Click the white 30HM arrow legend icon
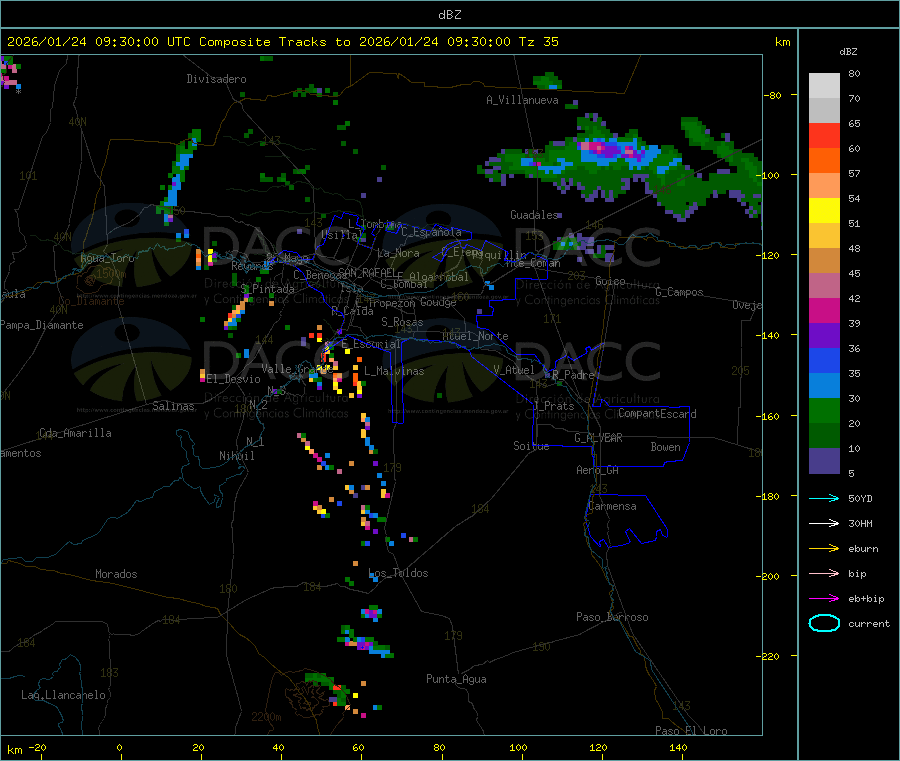 824,523
